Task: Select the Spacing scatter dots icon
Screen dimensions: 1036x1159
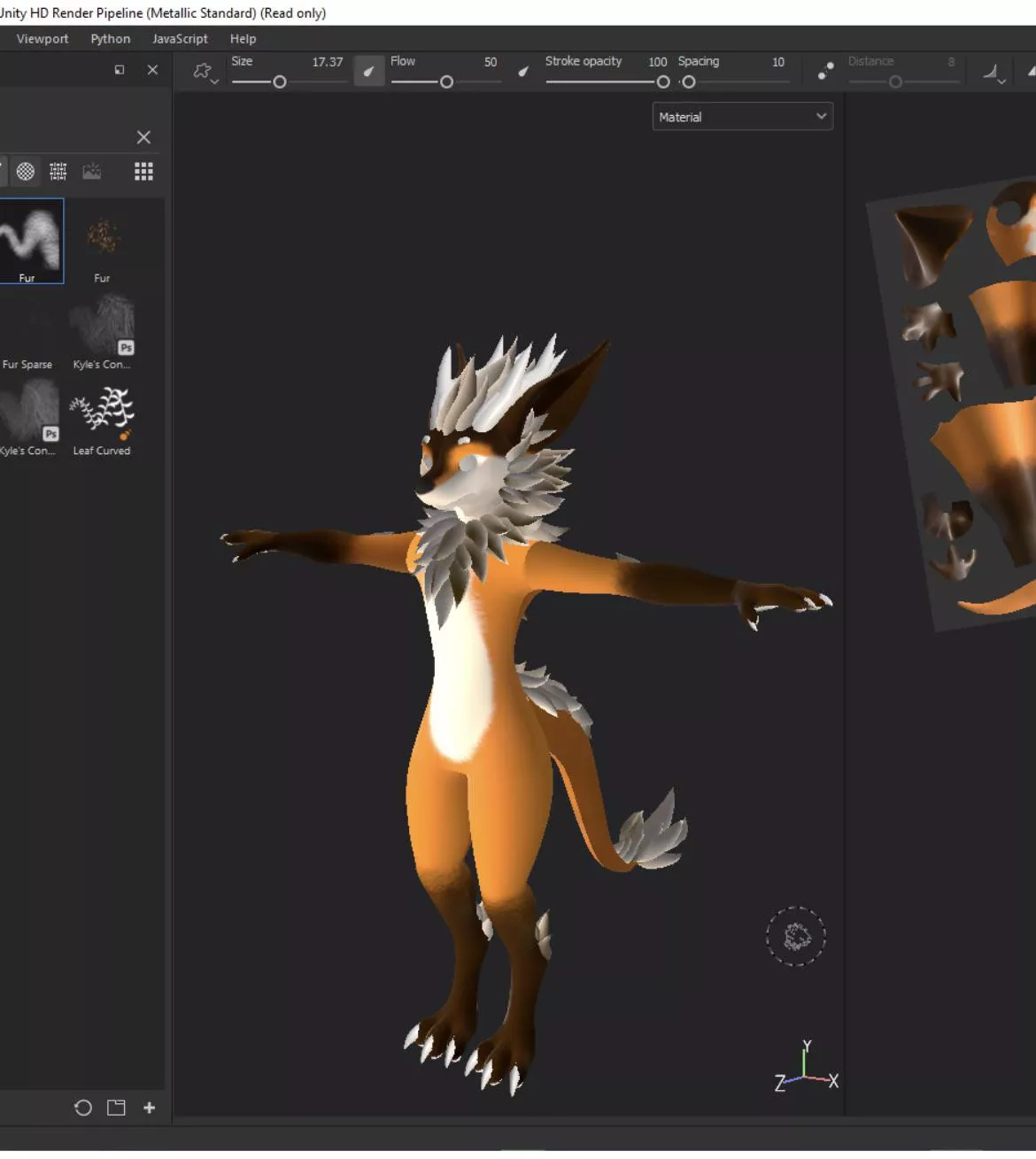Action: (825, 70)
